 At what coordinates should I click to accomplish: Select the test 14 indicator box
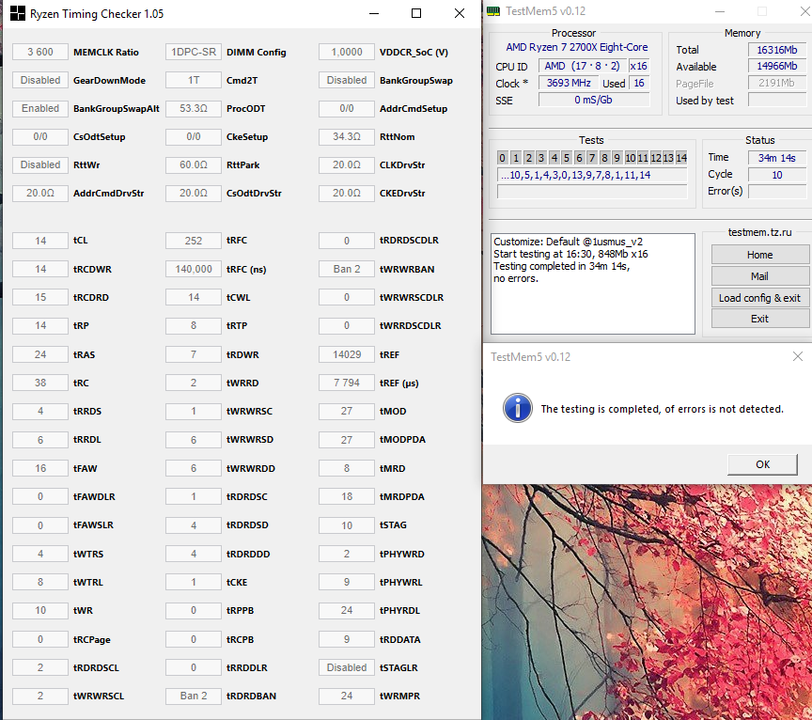682,157
